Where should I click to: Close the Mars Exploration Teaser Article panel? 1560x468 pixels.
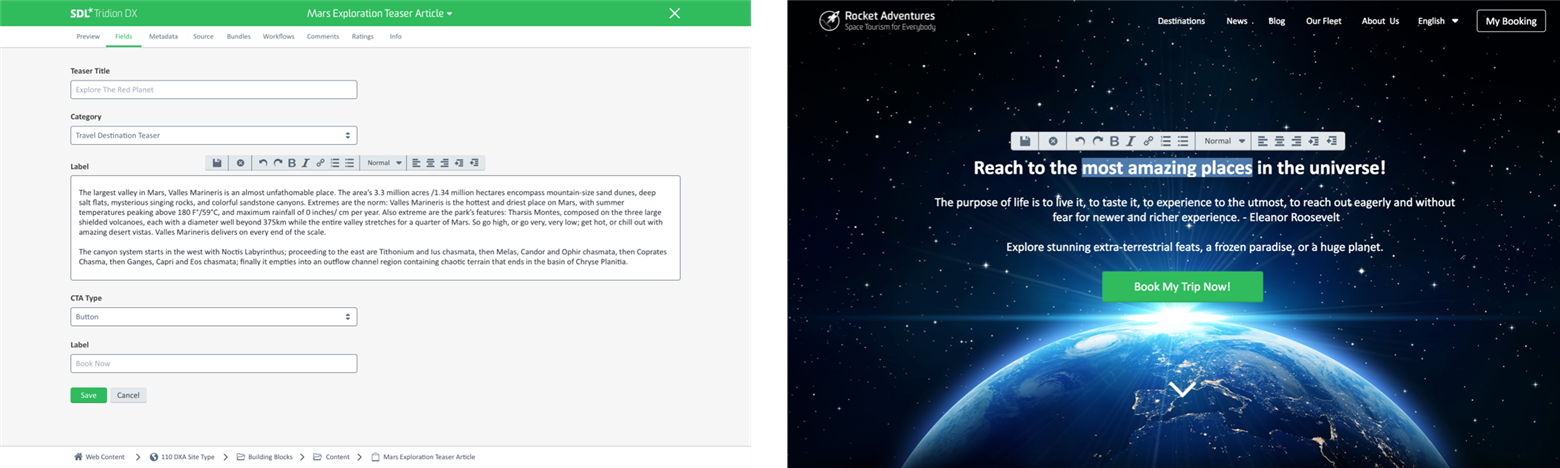(x=675, y=13)
